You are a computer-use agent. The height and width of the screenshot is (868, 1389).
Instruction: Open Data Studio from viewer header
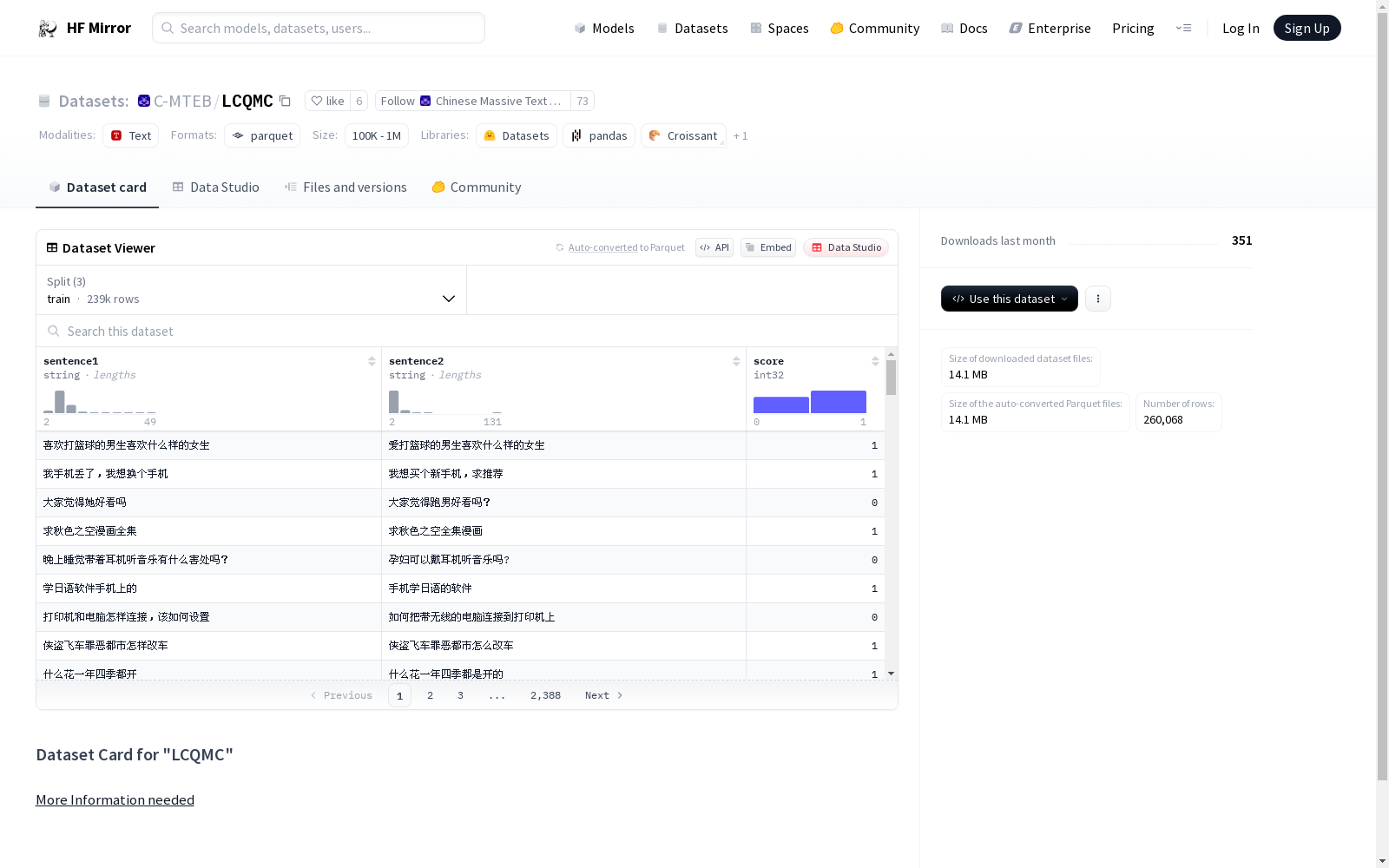point(846,247)
